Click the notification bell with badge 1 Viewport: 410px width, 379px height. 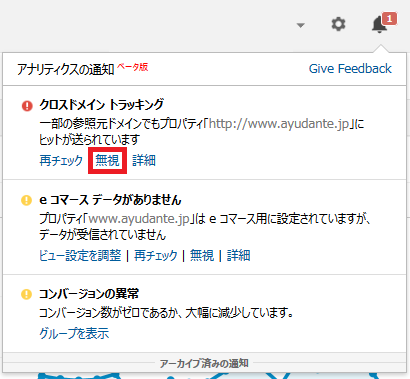(383, 23)
